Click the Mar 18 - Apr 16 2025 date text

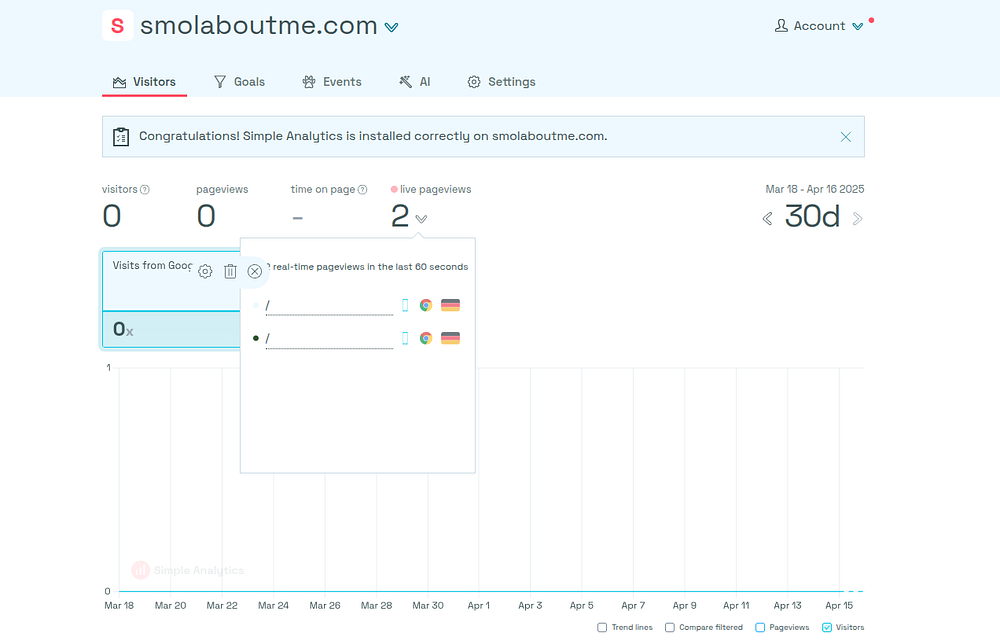814,189
